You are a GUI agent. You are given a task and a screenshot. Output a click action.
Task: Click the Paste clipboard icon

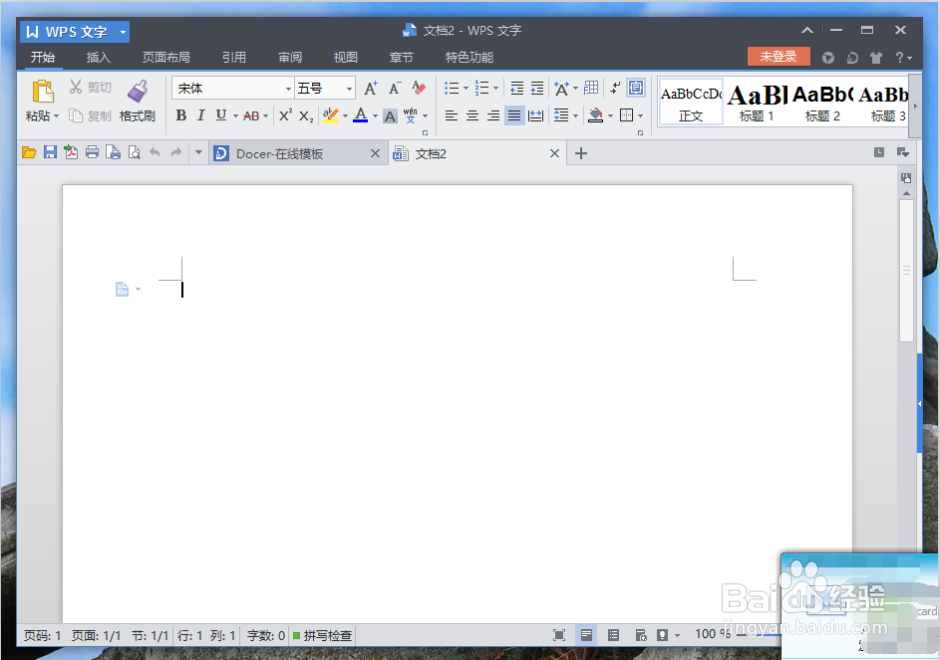click(43, 92)
